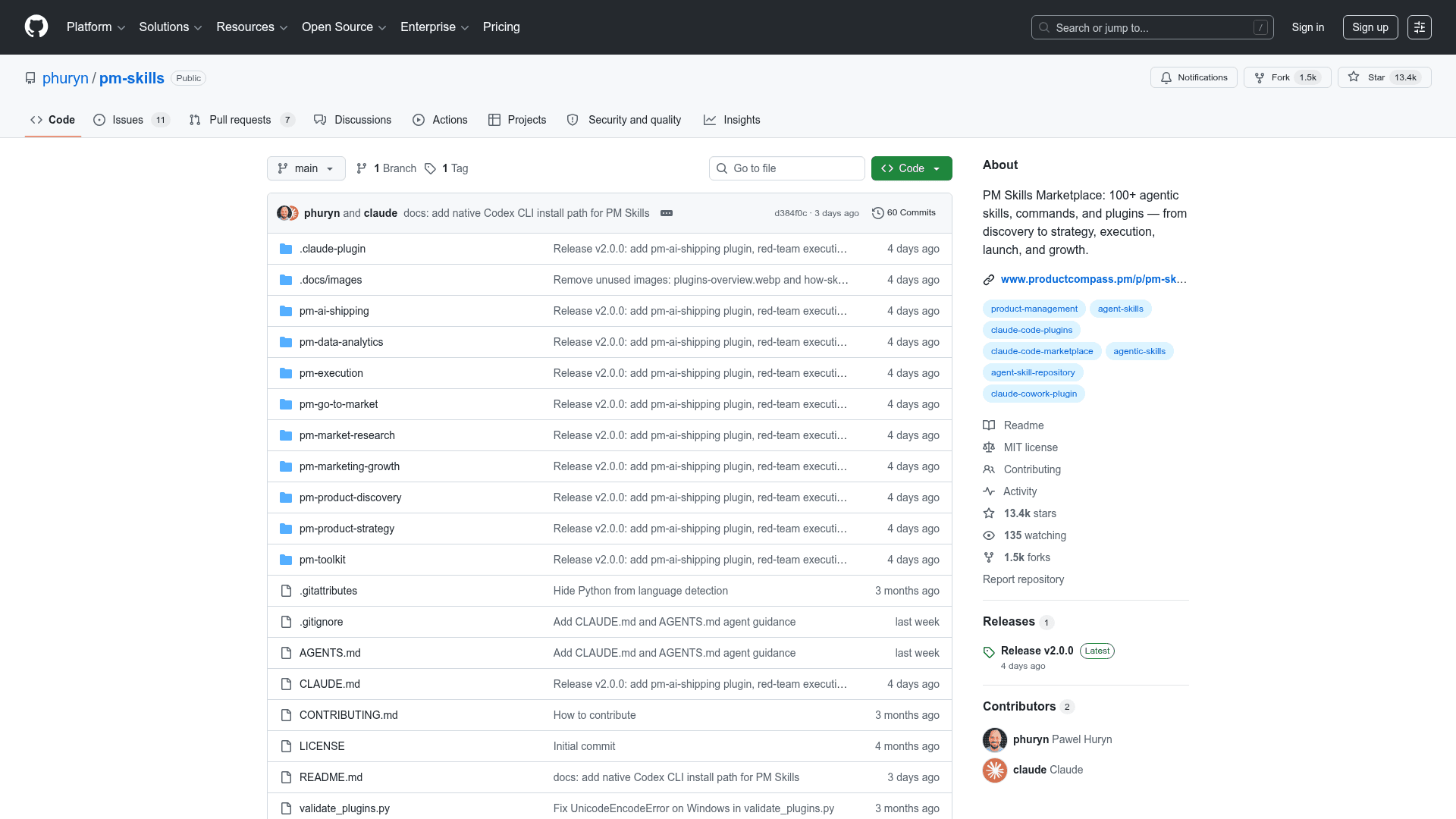The height and width of the screenshot is (819, 1456).
Task: Switch to the Insights tab
Action: [732, 120]
